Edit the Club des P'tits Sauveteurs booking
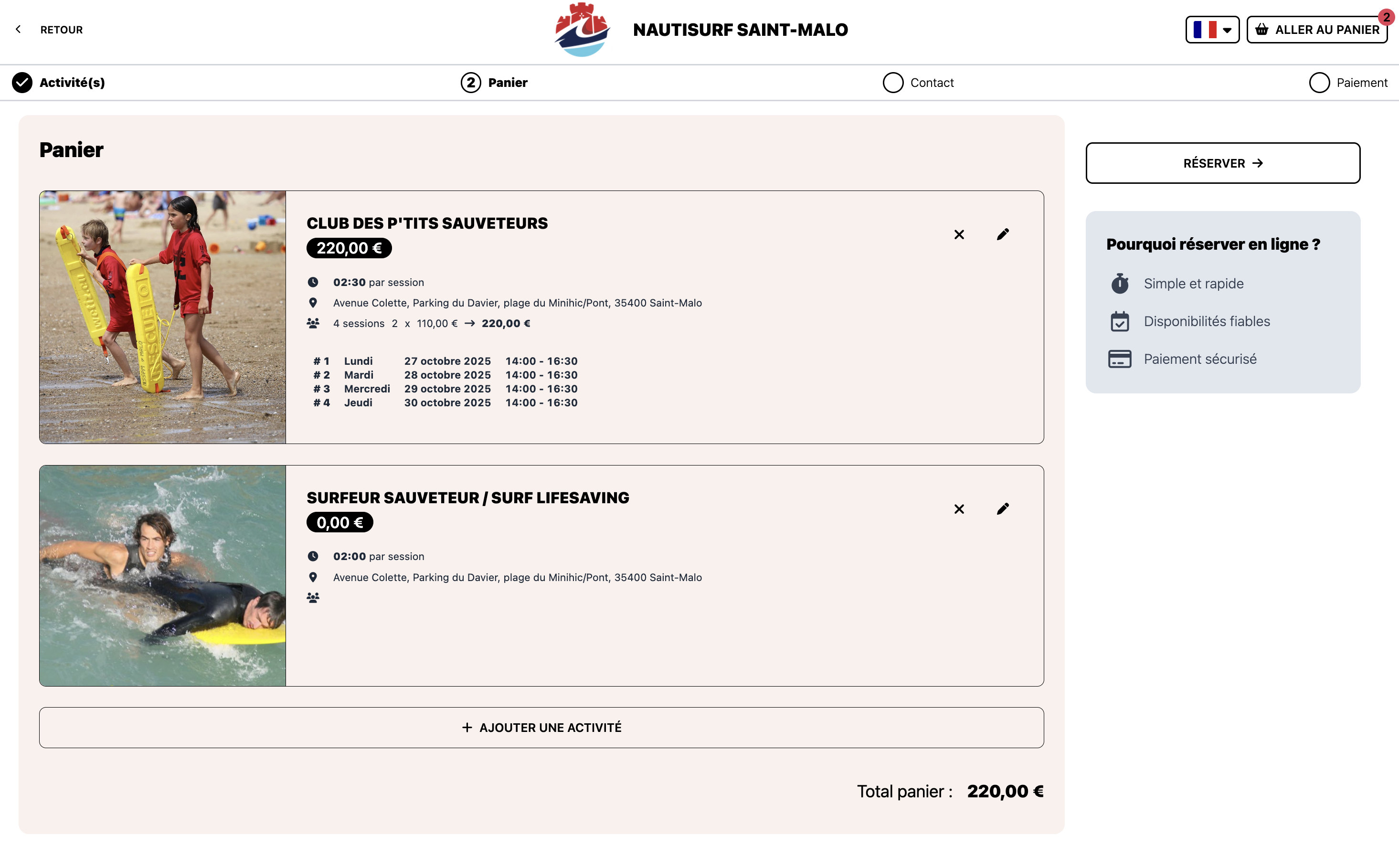The width and height of the screenshot is (1399, 868). [x=1002, y=234]
